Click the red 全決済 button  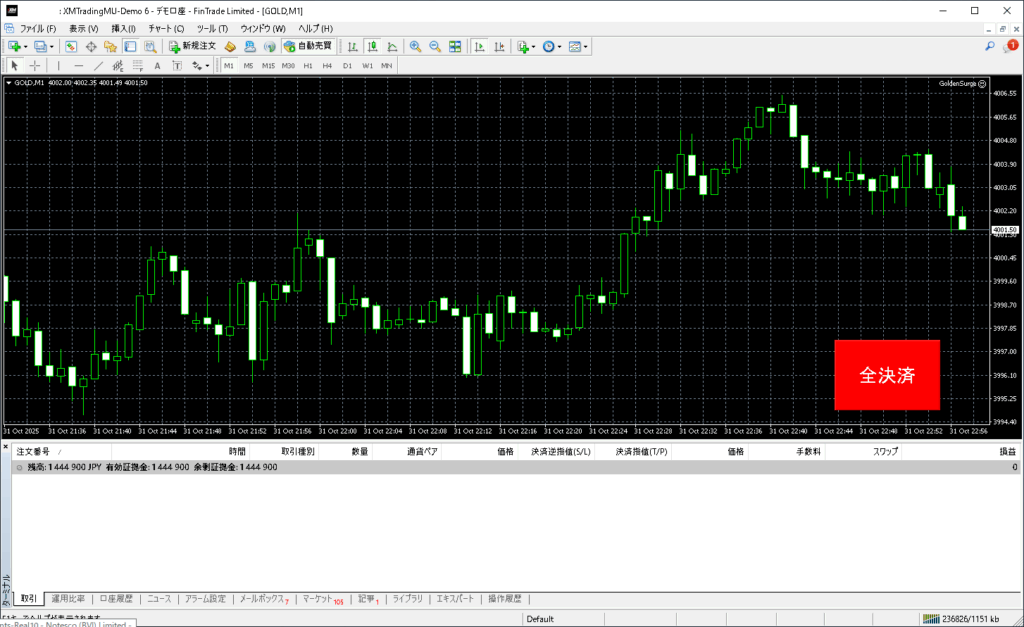click(x=886, y=375)
